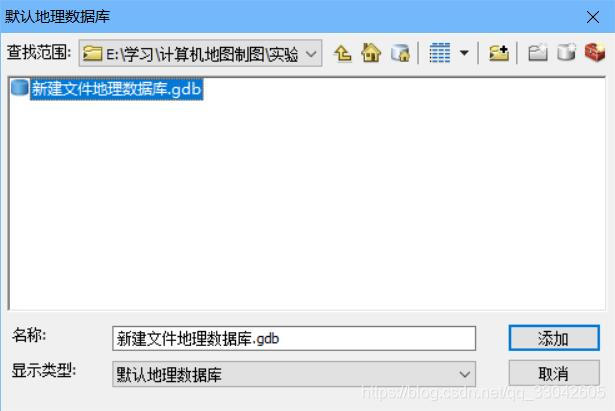Create a new folder
The image size is (615, 411).
click(538, 53)
